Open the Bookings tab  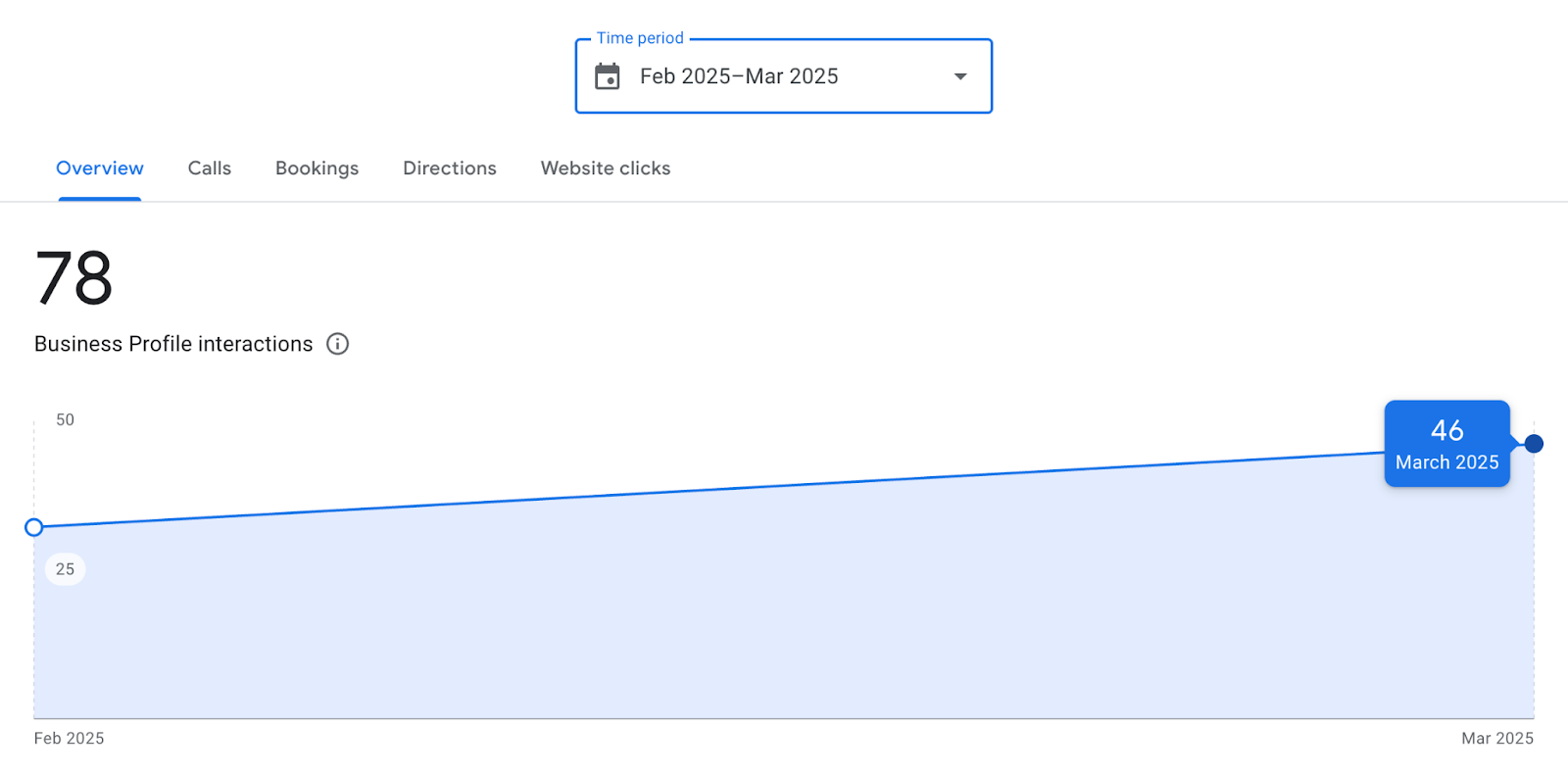(x=318, y=169)
